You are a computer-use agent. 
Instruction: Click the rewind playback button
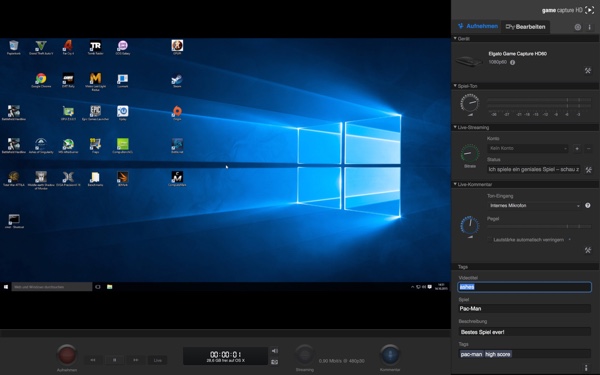pos(93,360)
